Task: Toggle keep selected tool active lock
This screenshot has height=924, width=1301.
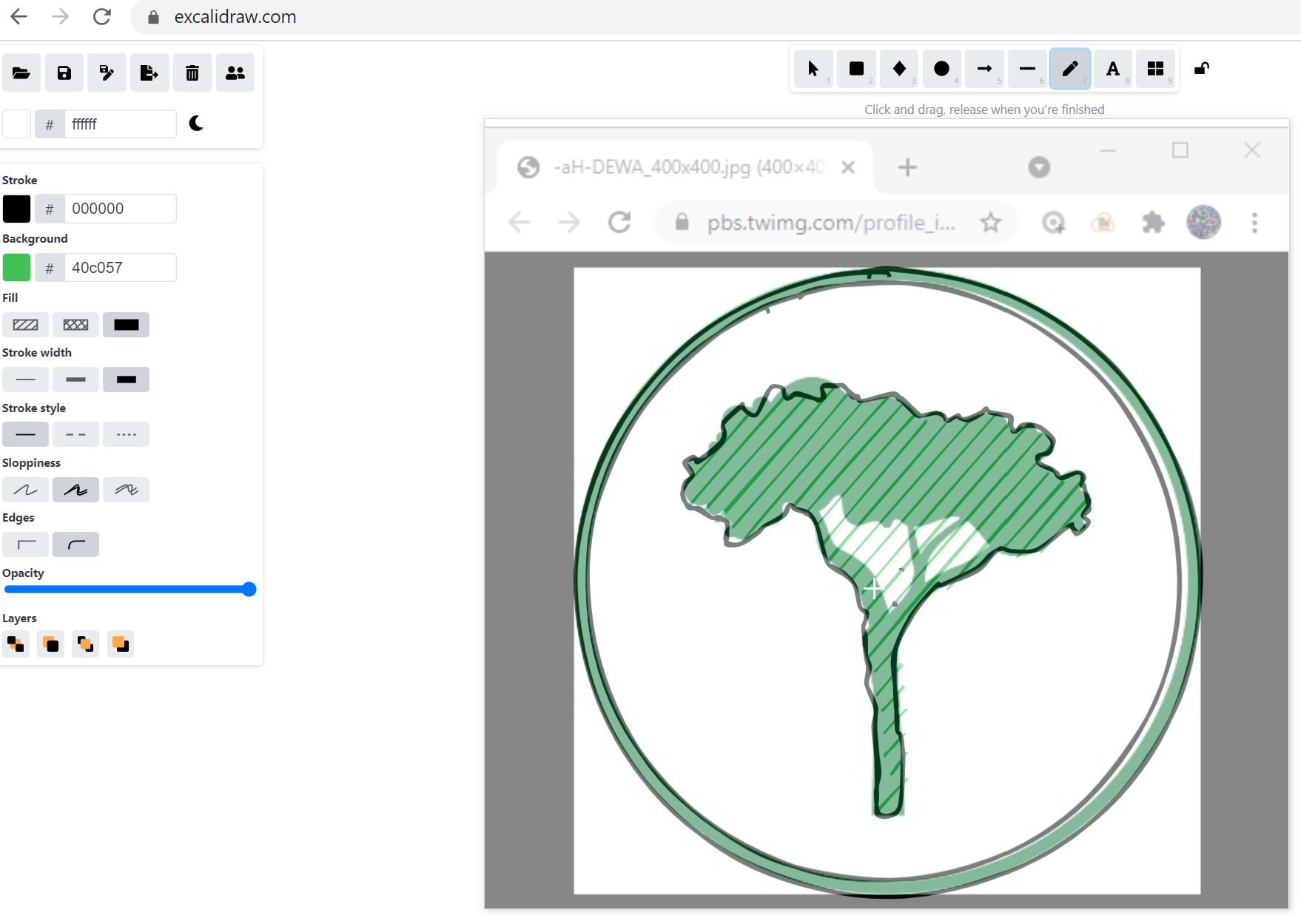Action: click(x=1201, y=68)
